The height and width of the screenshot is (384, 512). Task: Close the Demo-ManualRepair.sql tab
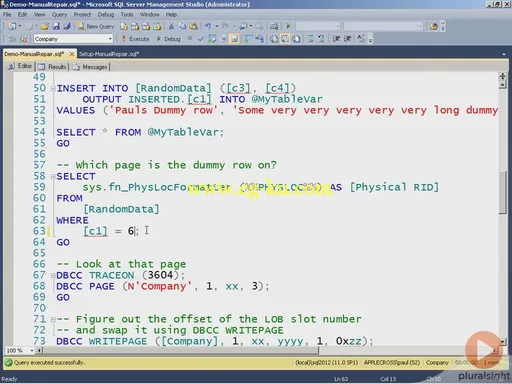[x=72, y=54]
